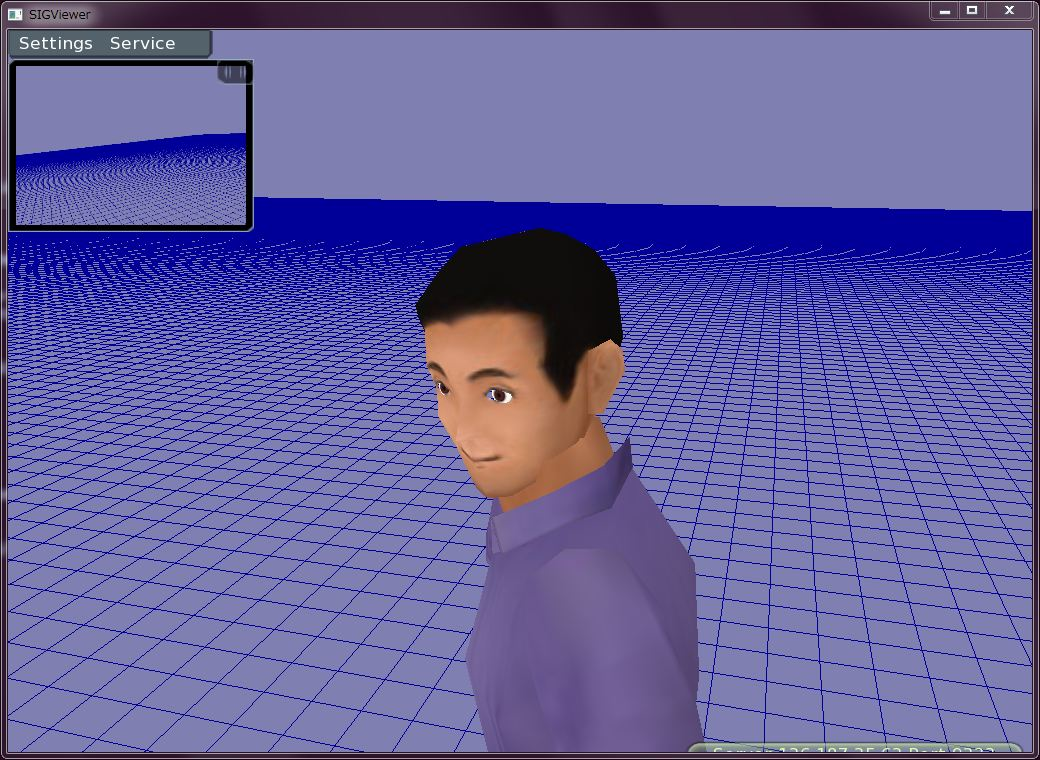Maximize the SIGViewer window

[x=972, y=11]
